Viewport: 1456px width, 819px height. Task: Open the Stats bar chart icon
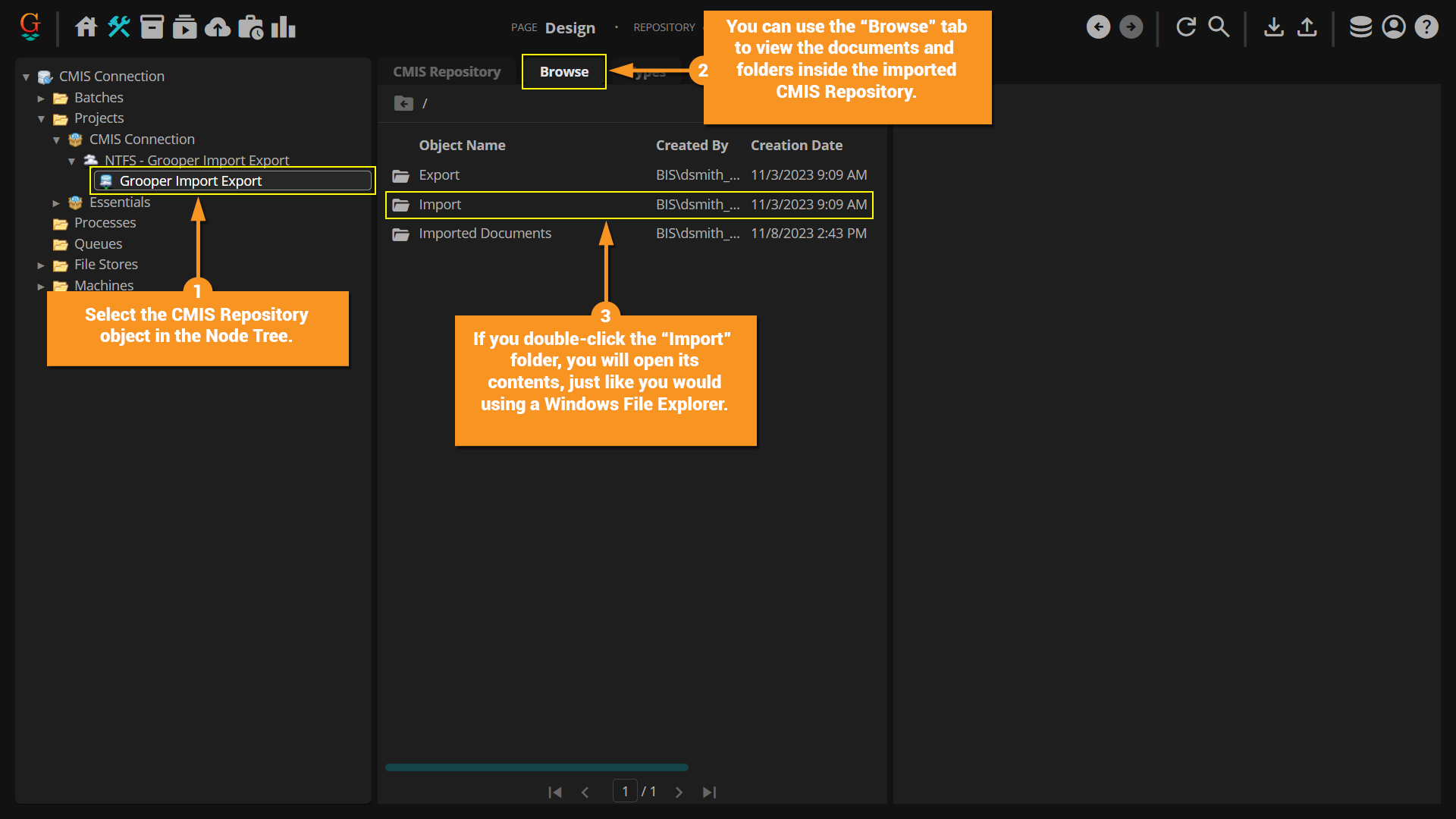(x=284, y=27)
